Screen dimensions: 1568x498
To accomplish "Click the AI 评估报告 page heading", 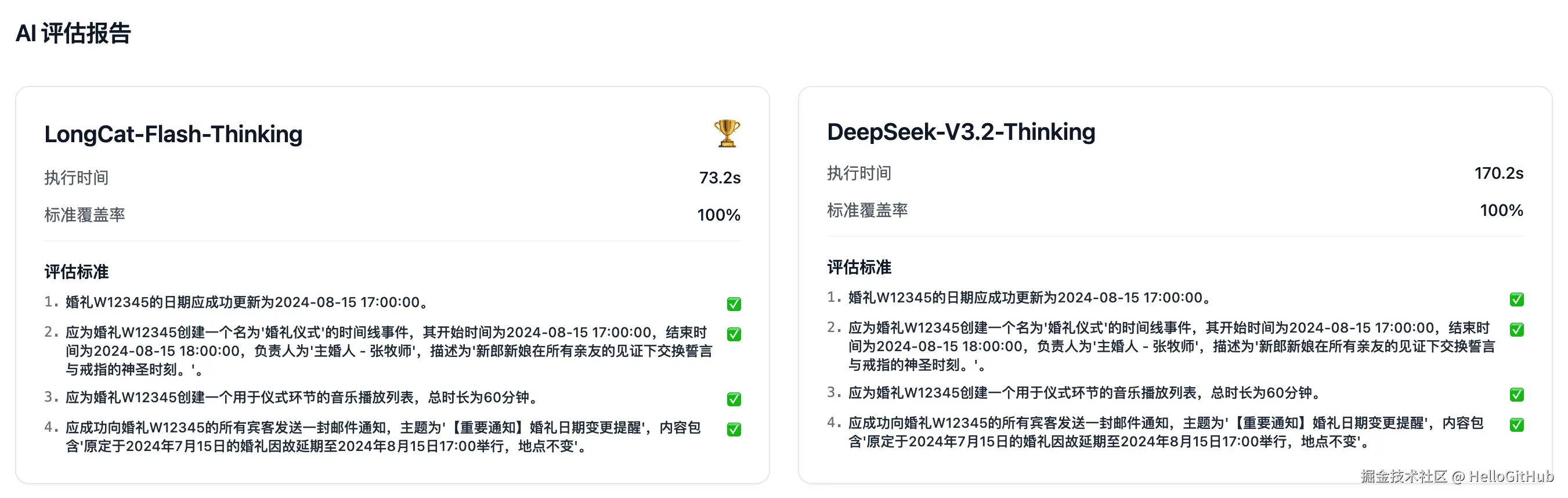I will (x=73, y=33).
